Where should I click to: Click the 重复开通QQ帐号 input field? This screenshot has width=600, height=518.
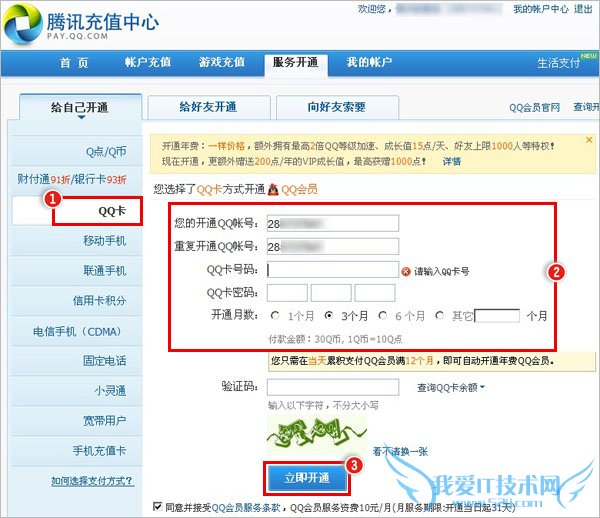(x=333, y=246)
